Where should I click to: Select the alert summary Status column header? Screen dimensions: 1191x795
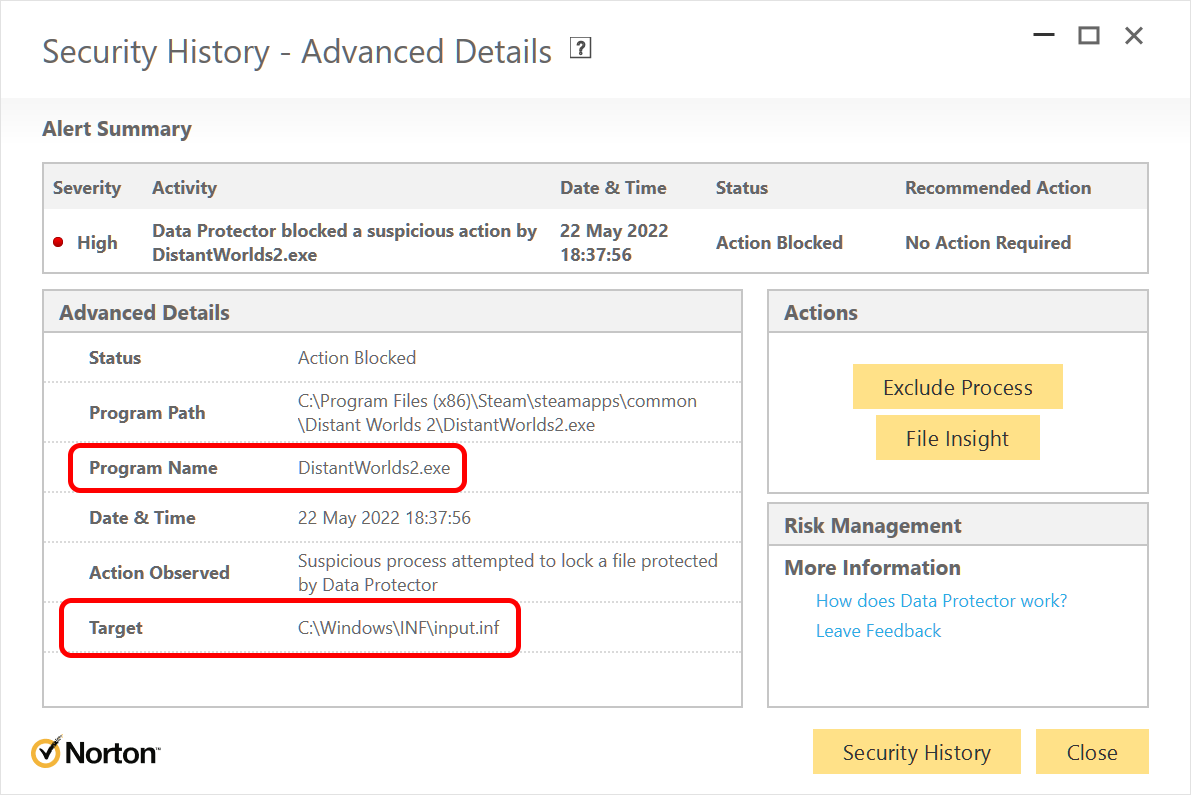click(x=741, y=188)
